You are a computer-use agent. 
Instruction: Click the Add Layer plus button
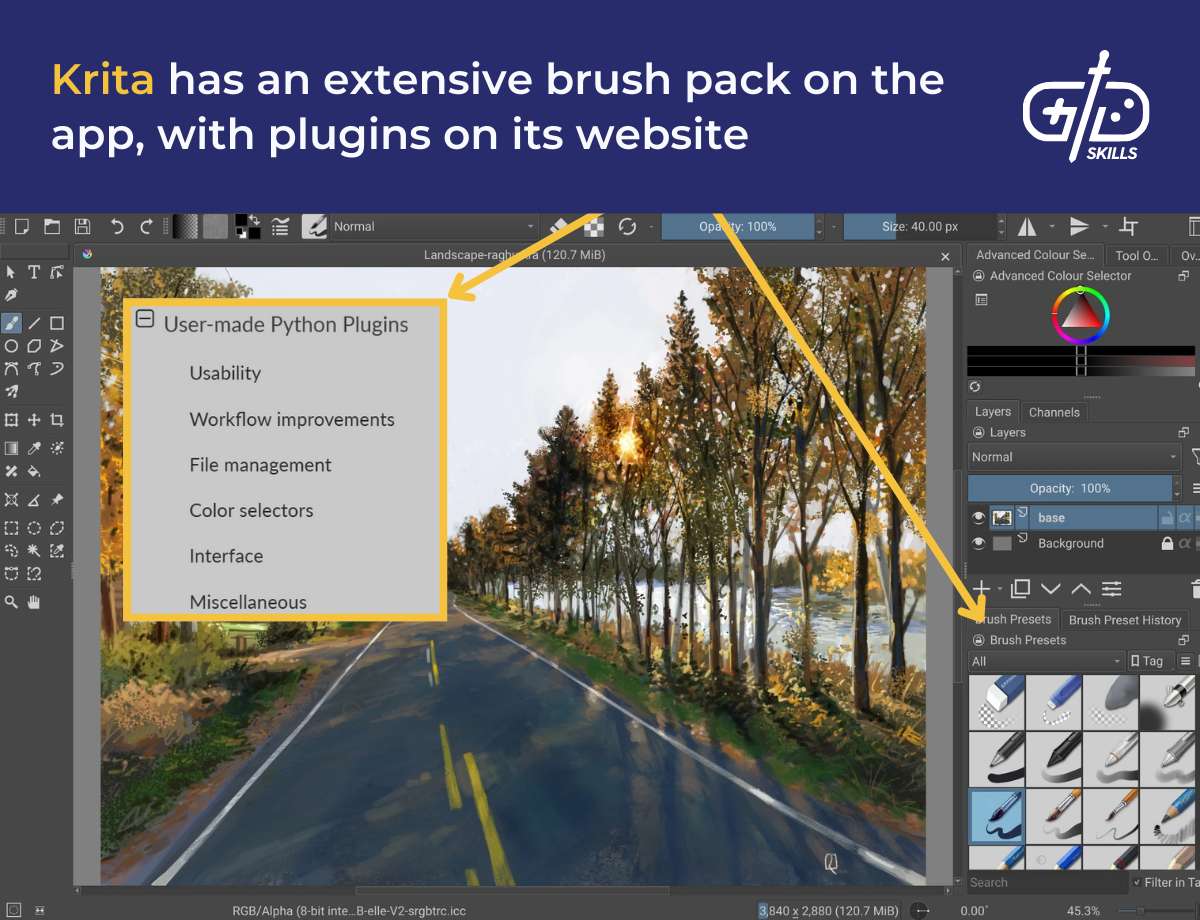pyautogui.click(x=980, y=588)
